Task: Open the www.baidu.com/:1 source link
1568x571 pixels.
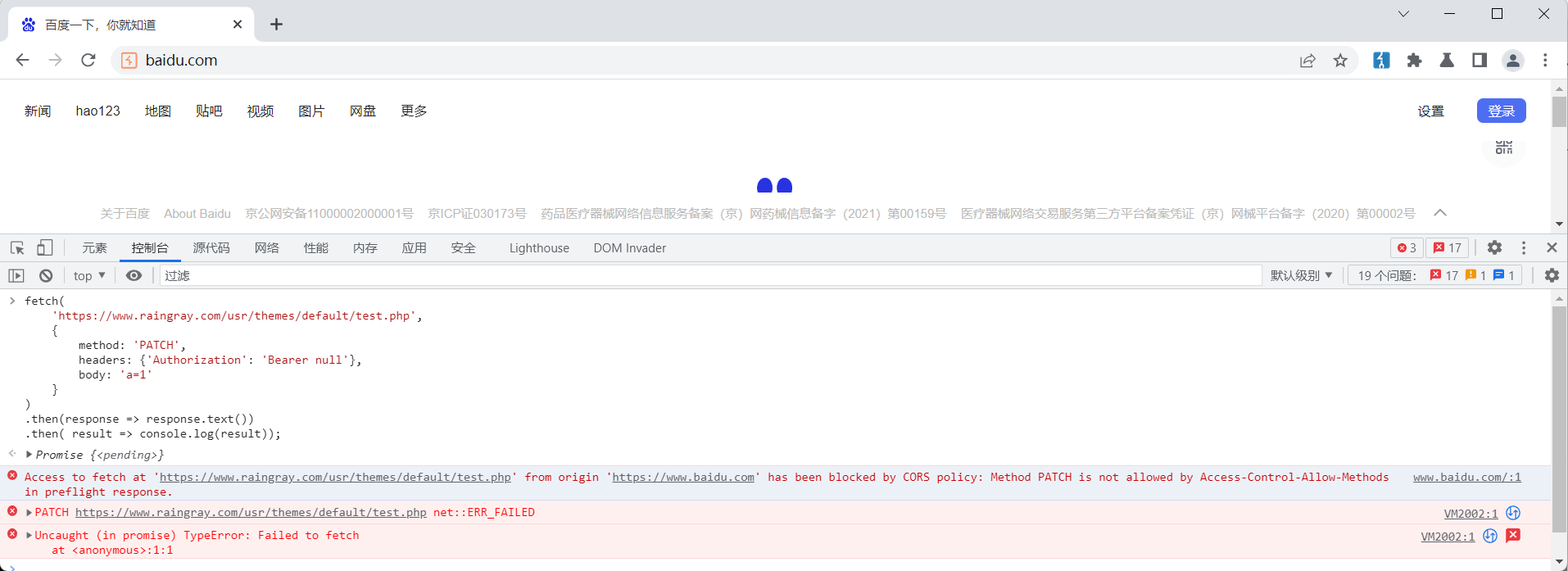Action: coord(1466,477)
